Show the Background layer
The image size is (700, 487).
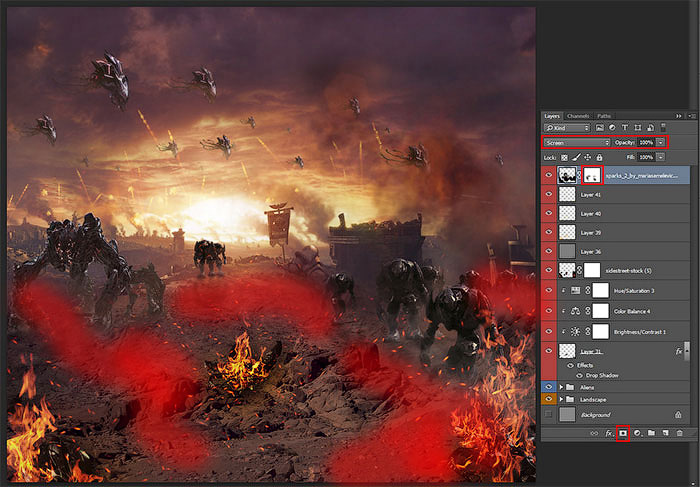point(549,415)
